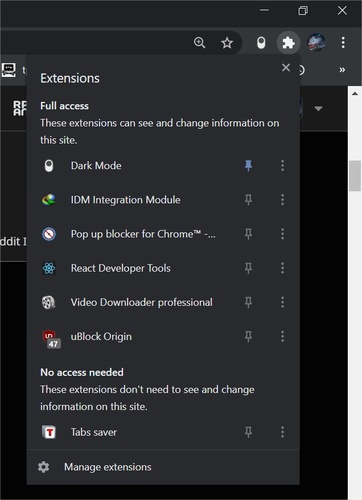Image resolution: width=362 pixels, height=500 pixels.
Task: Open Manage extensions
Action: point(163,467)
